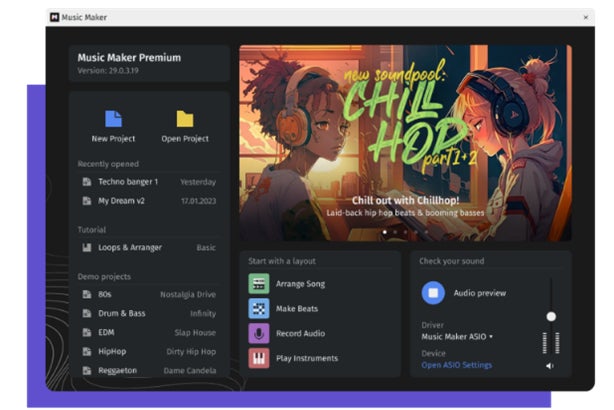Click project icon beside 80s demo

[x=87, y=294]
